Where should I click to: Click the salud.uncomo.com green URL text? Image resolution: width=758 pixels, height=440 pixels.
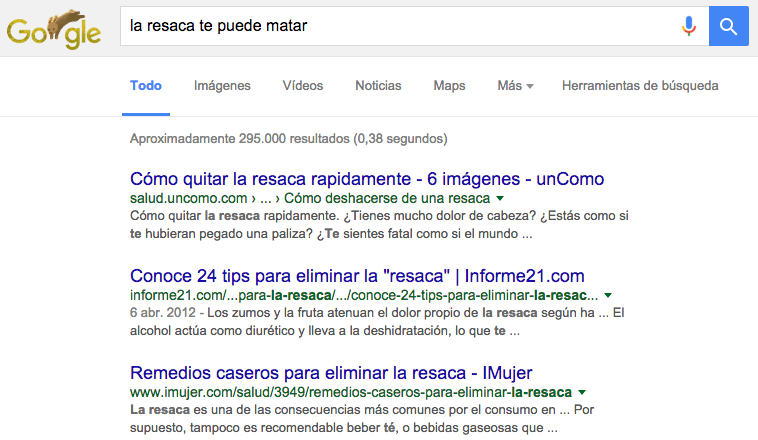point(310,198)
